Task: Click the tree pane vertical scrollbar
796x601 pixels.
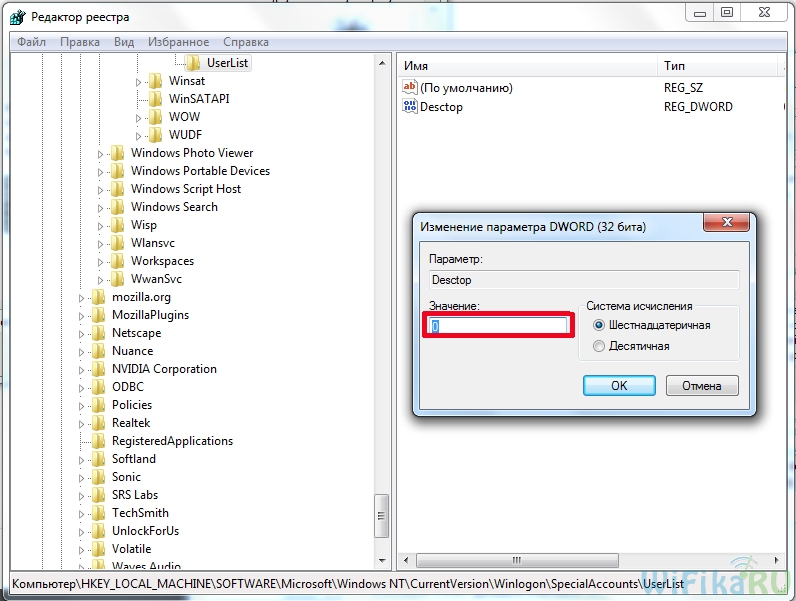Action: click(381, 300)
